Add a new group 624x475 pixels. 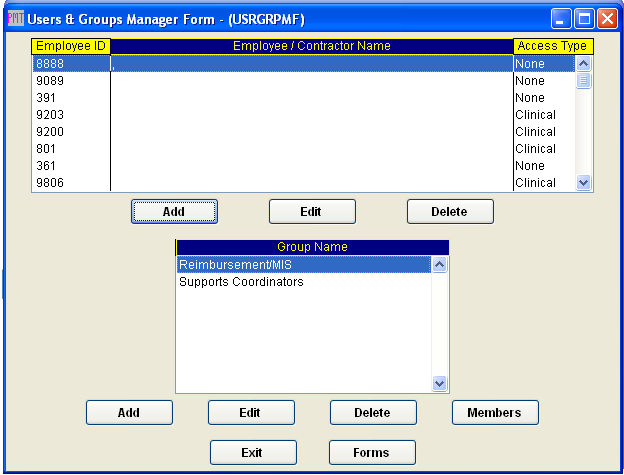coord(129,412)
